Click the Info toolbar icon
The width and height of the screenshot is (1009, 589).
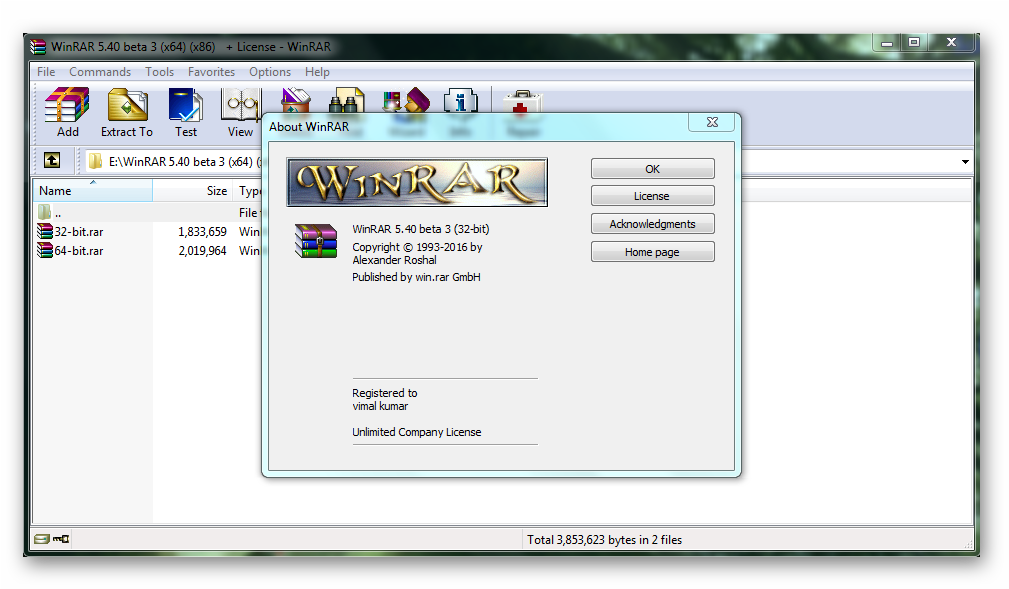point(460,100)
